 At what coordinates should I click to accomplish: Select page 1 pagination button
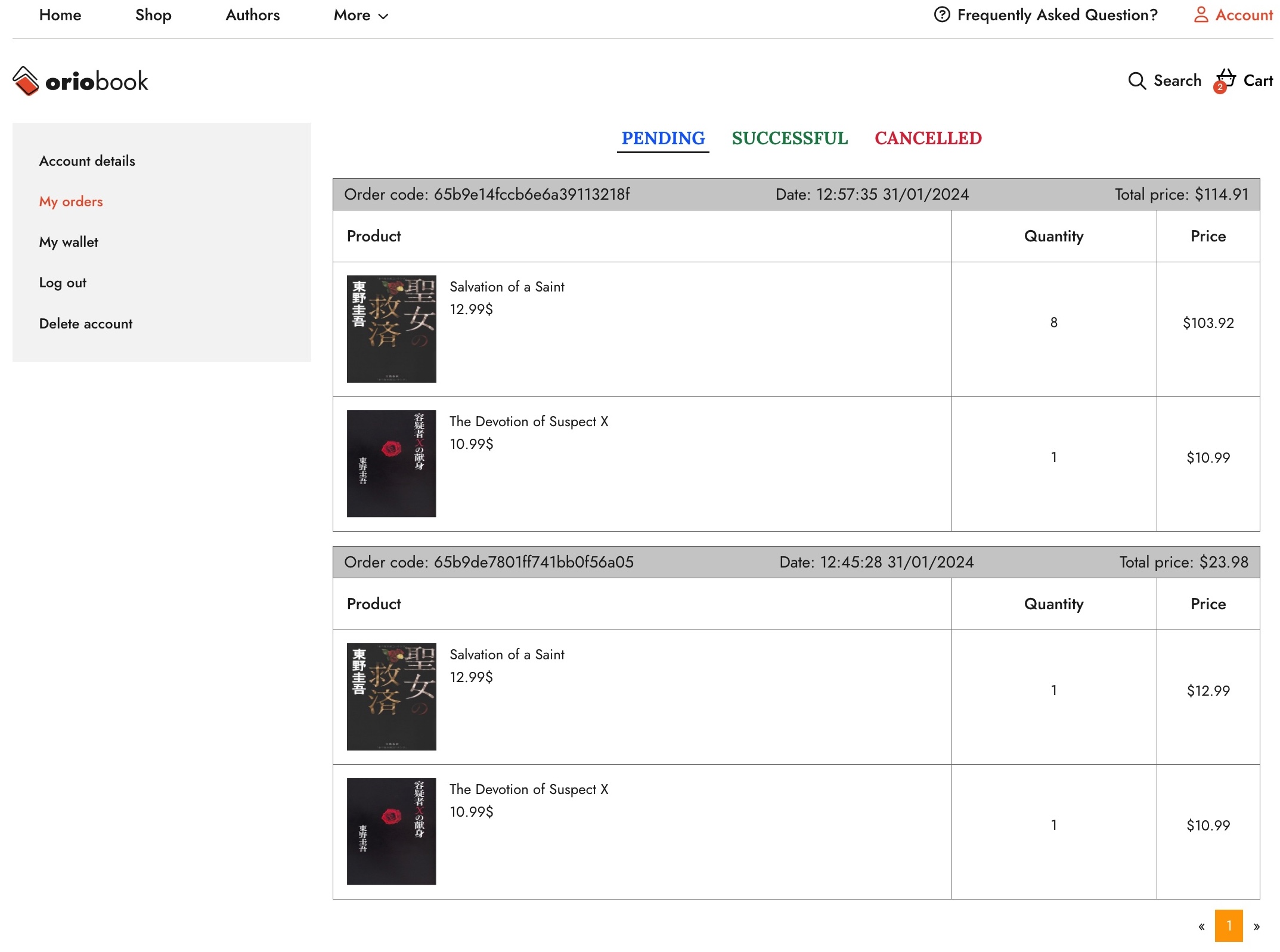(x=1229, y=926)
